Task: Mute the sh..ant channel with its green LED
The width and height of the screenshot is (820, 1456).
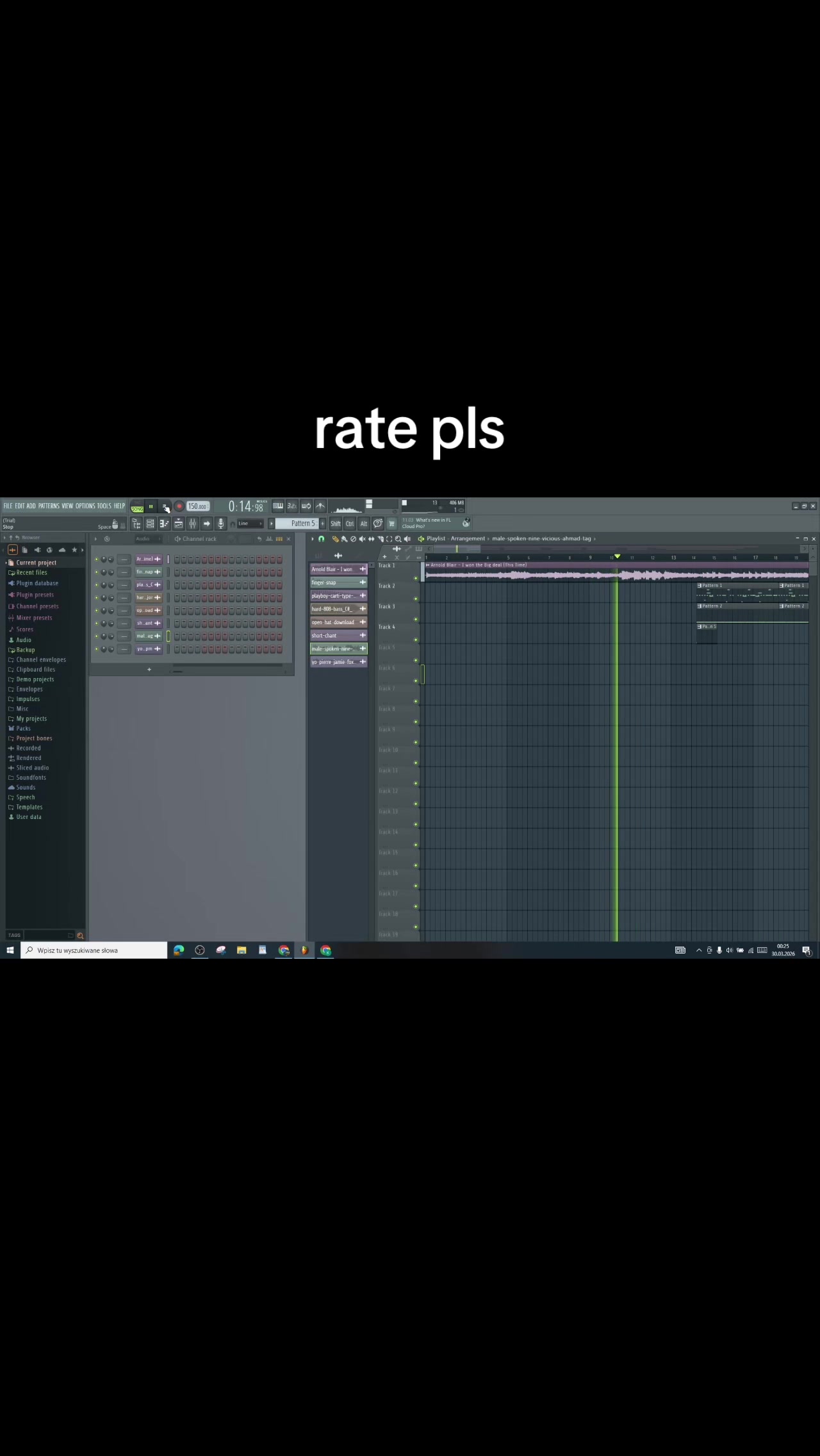Action: click(x=97, y=624)
